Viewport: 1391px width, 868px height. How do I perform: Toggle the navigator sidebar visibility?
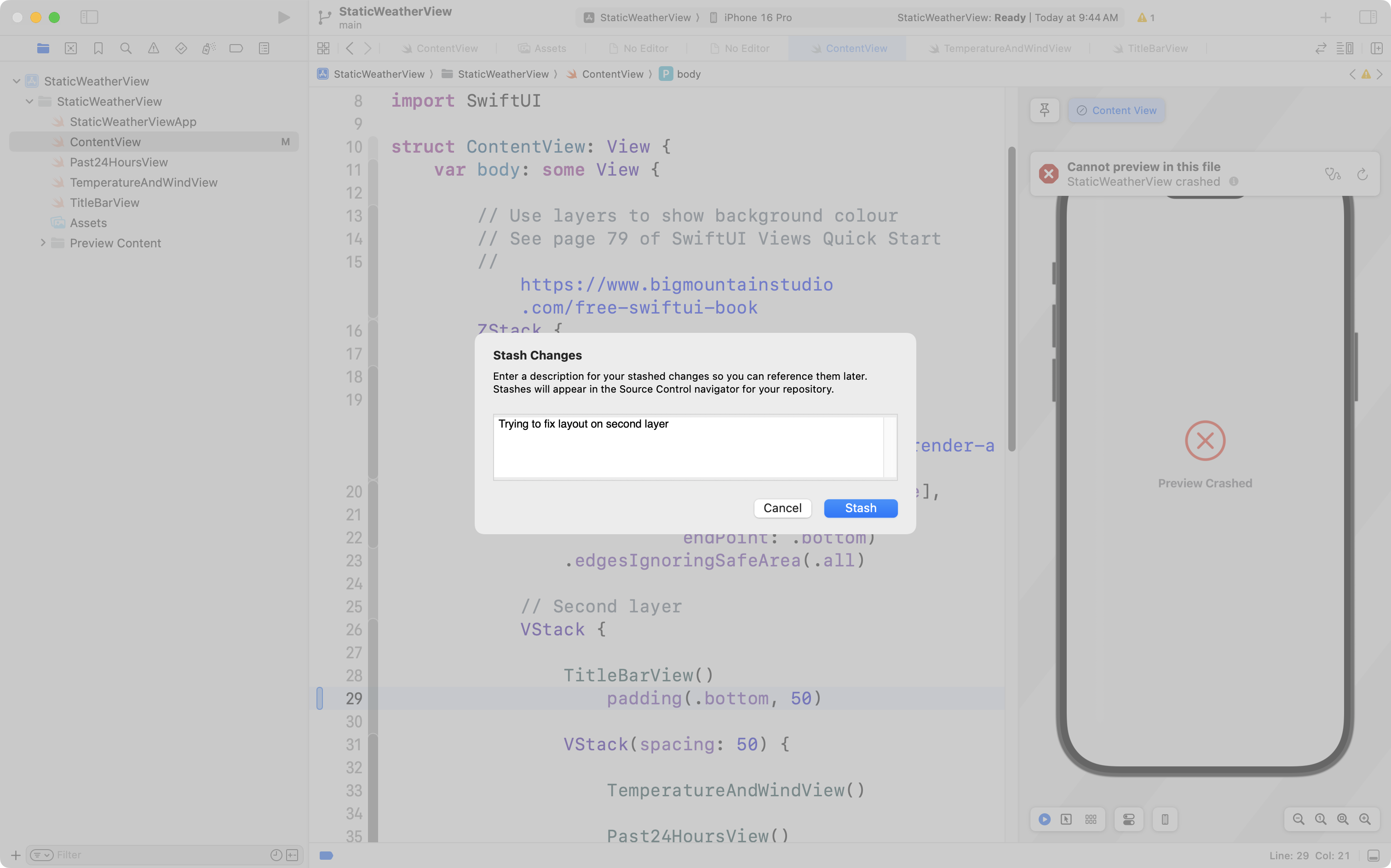tap(89, 17)
